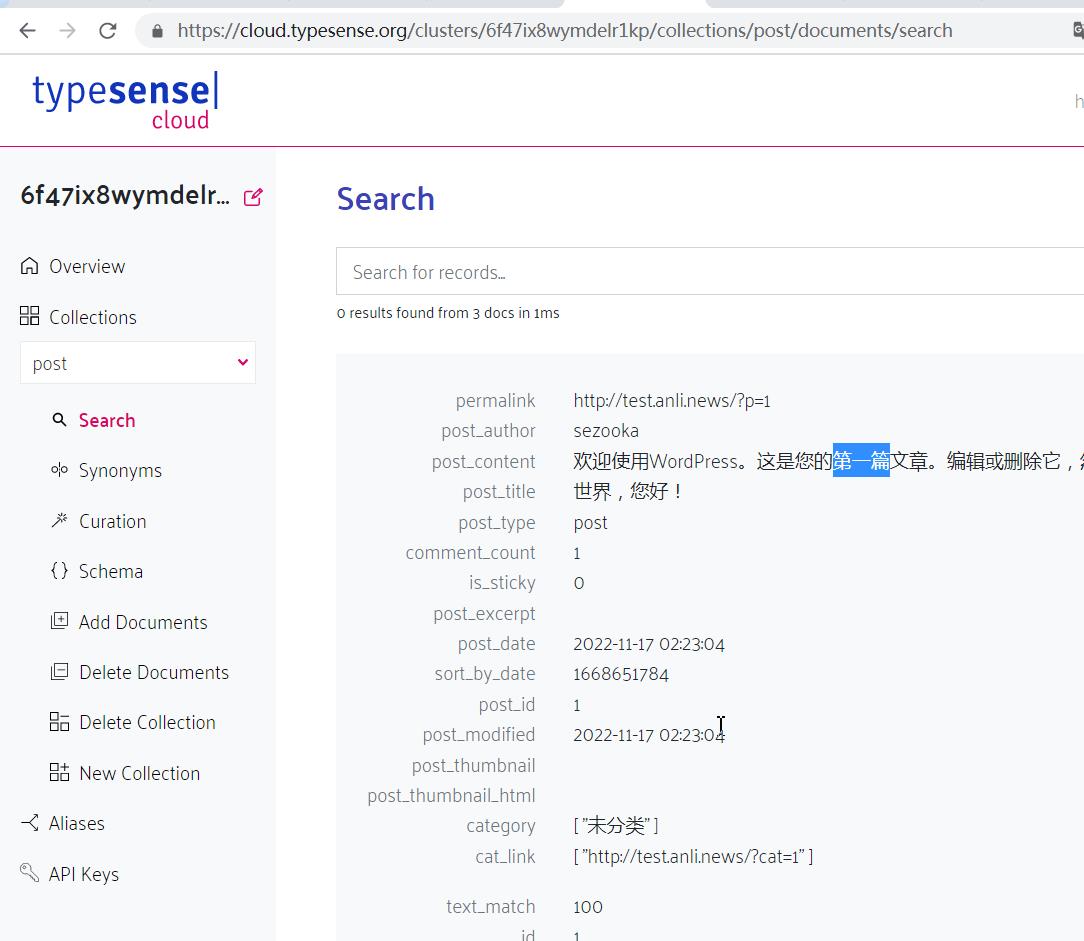This screenshot has height=941, width=1084.
Task: Click the browser back arrow
Action: (27, 30)
